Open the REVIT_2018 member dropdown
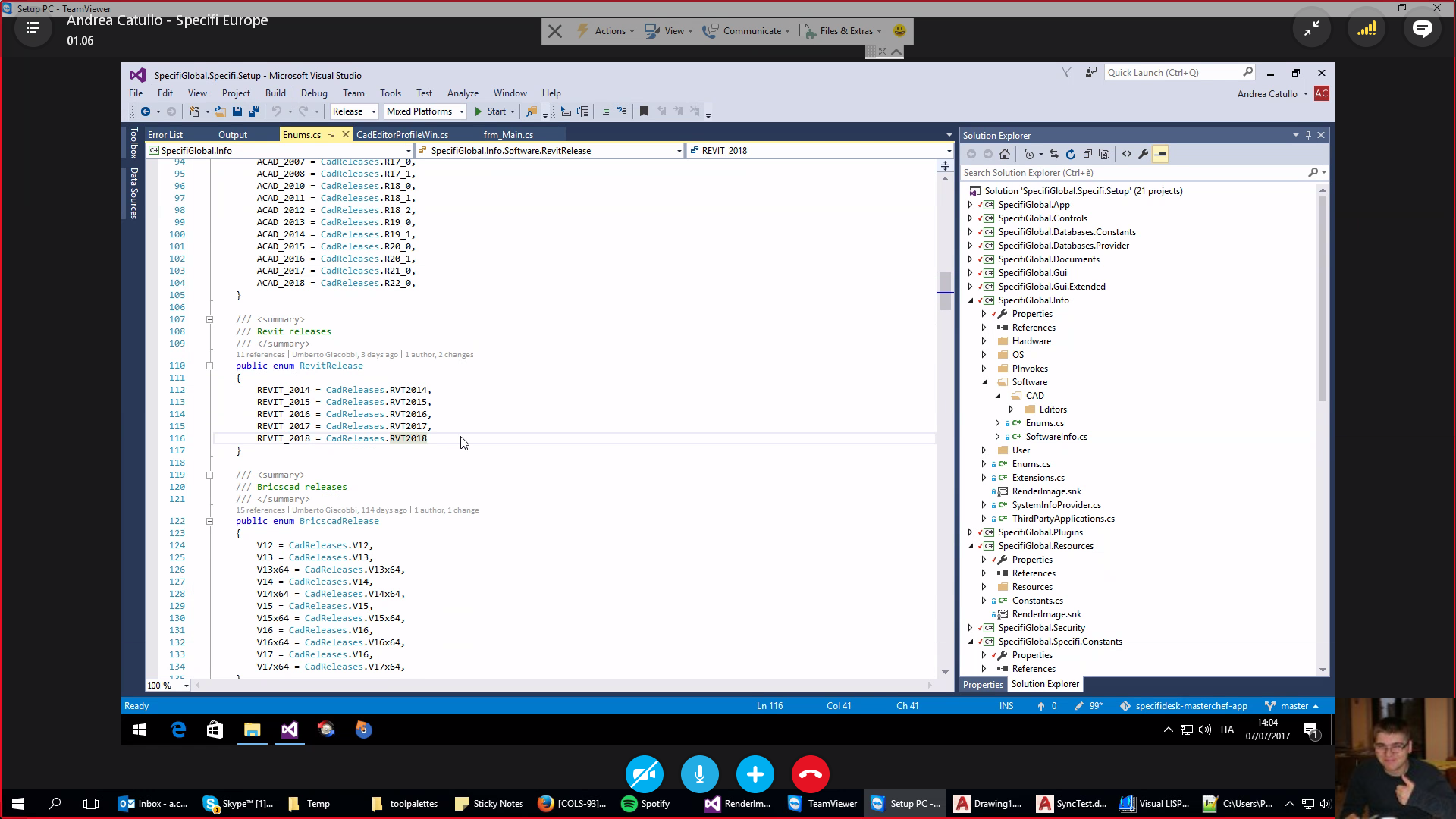This screenshot has width=1456, height=819. tap(820, 151)
